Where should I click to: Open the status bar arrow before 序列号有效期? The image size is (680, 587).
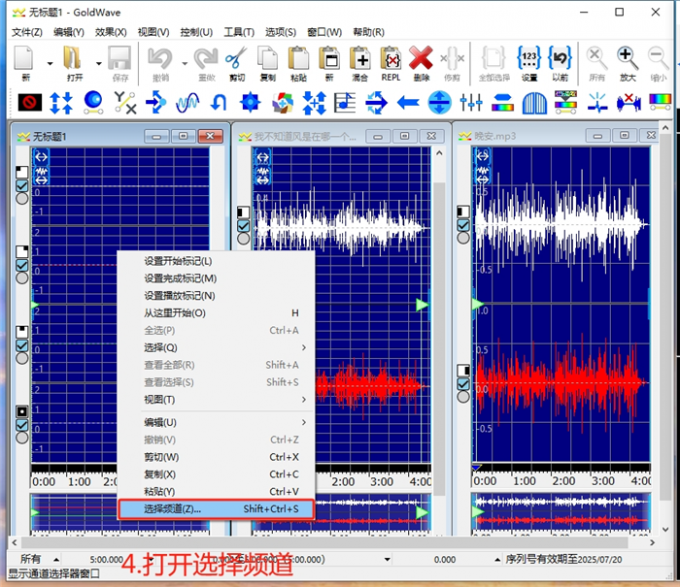[498, 560]
